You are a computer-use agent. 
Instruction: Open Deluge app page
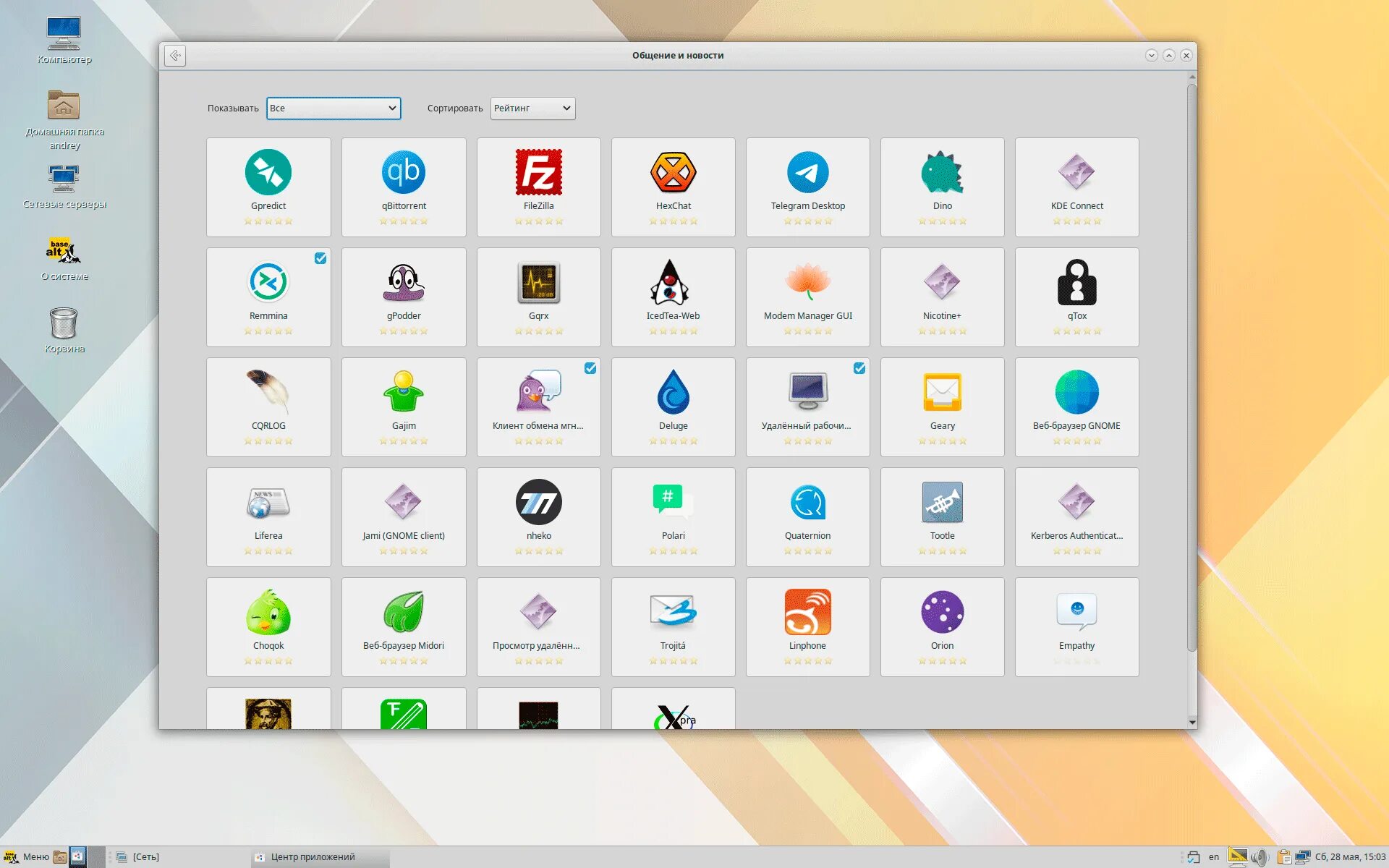coord(672,406)
